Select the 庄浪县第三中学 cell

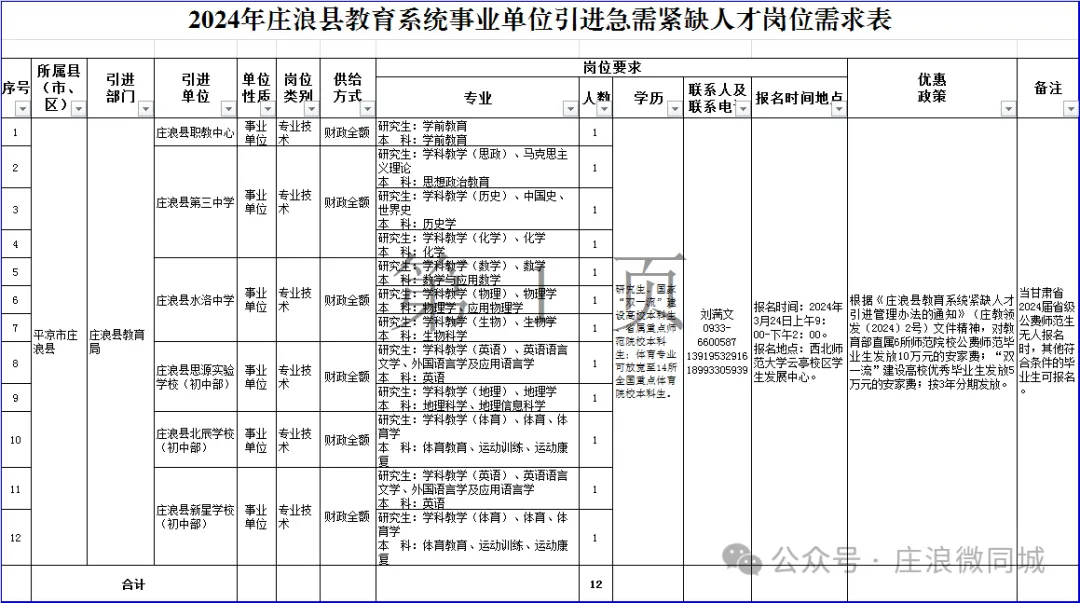tap(196, 203)
